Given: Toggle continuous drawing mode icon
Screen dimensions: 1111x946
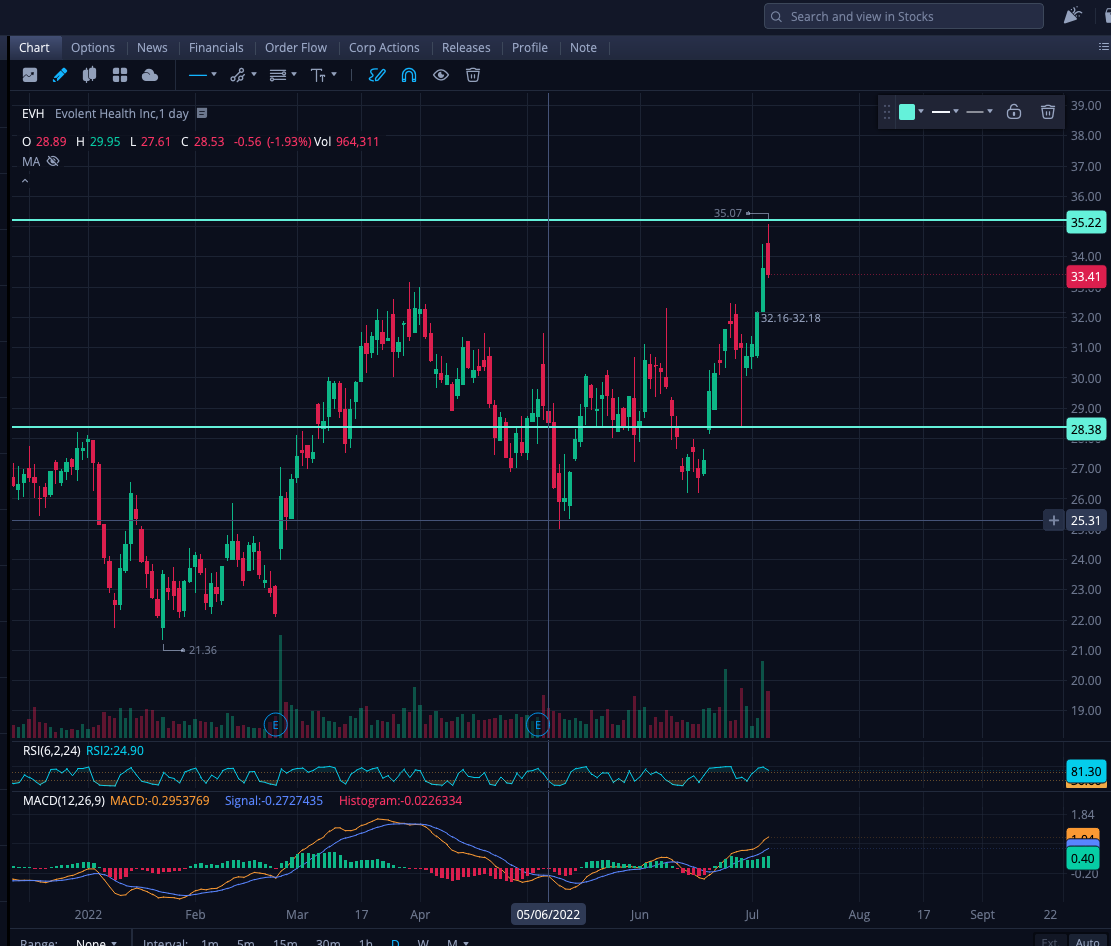Looking at the screenshot, I should pos(377,75).
